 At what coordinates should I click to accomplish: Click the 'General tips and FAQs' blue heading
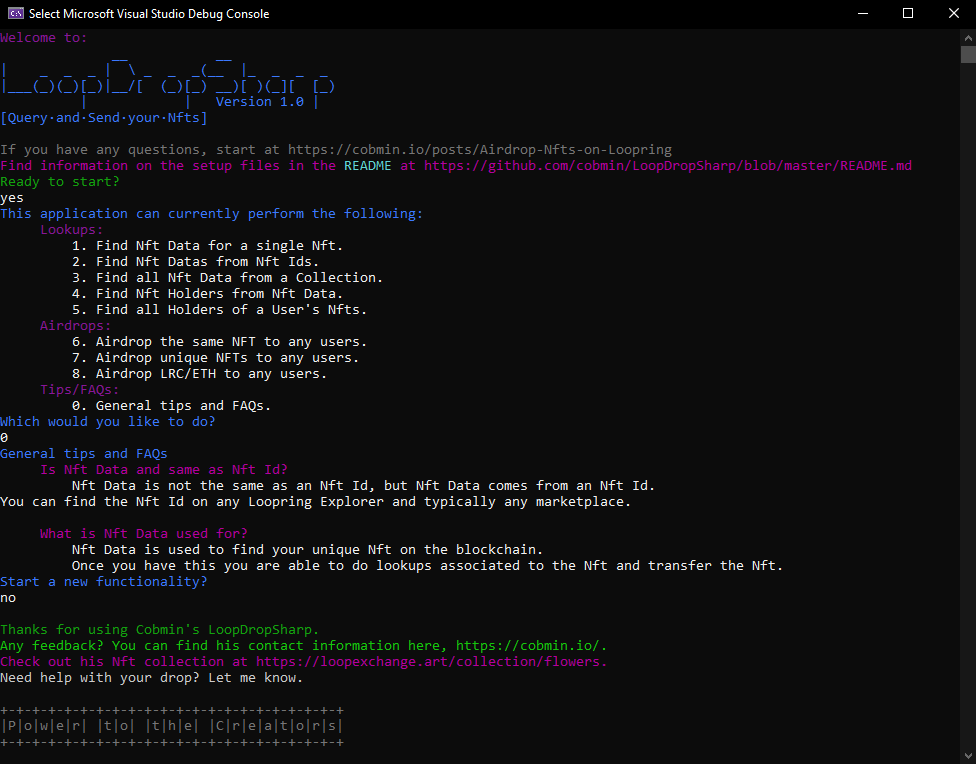point(83,454)
